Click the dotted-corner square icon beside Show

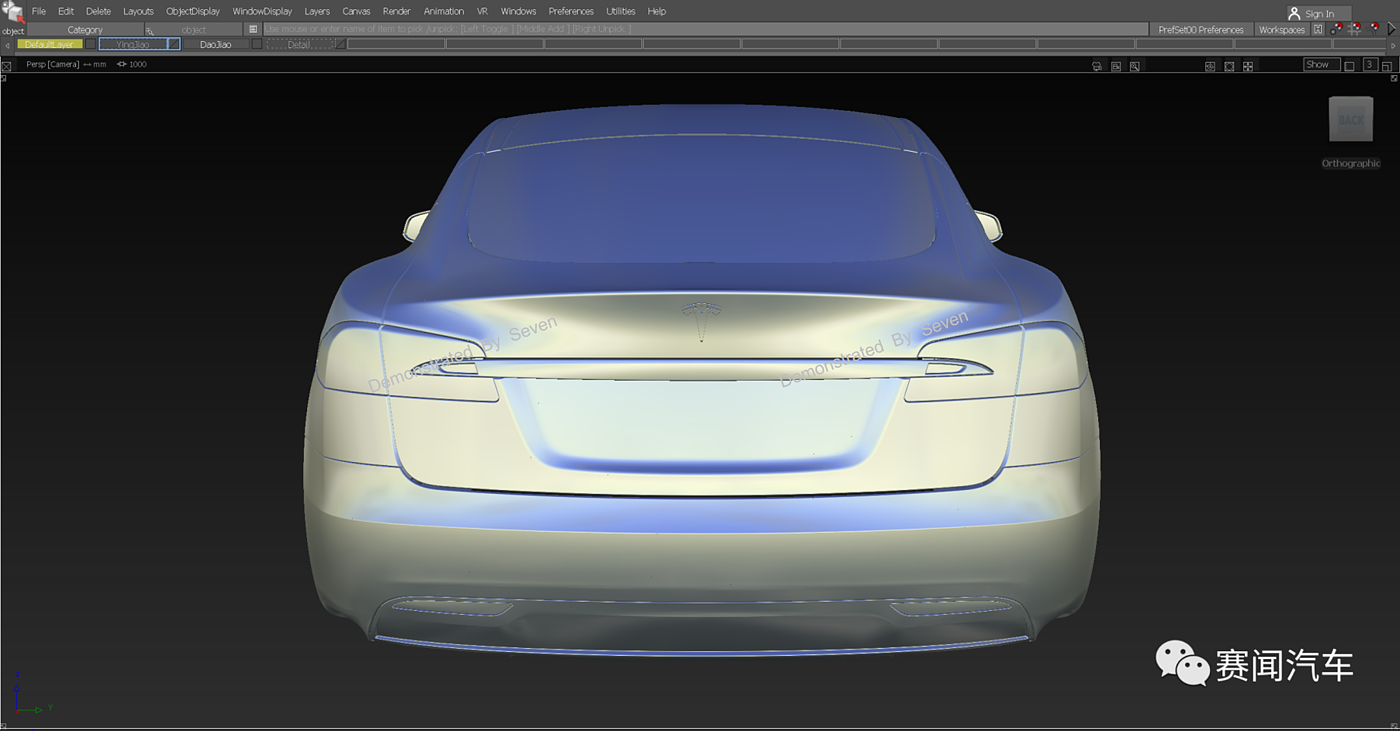1349,66
